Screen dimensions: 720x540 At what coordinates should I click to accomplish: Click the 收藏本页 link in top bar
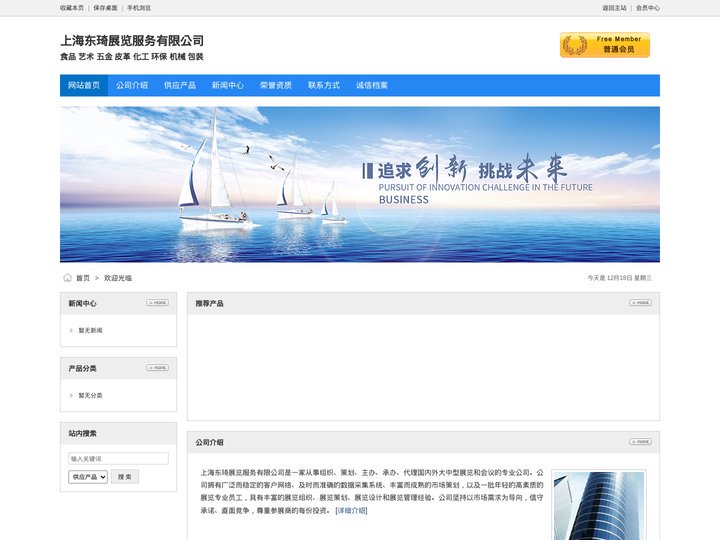(x=72, y=8)
